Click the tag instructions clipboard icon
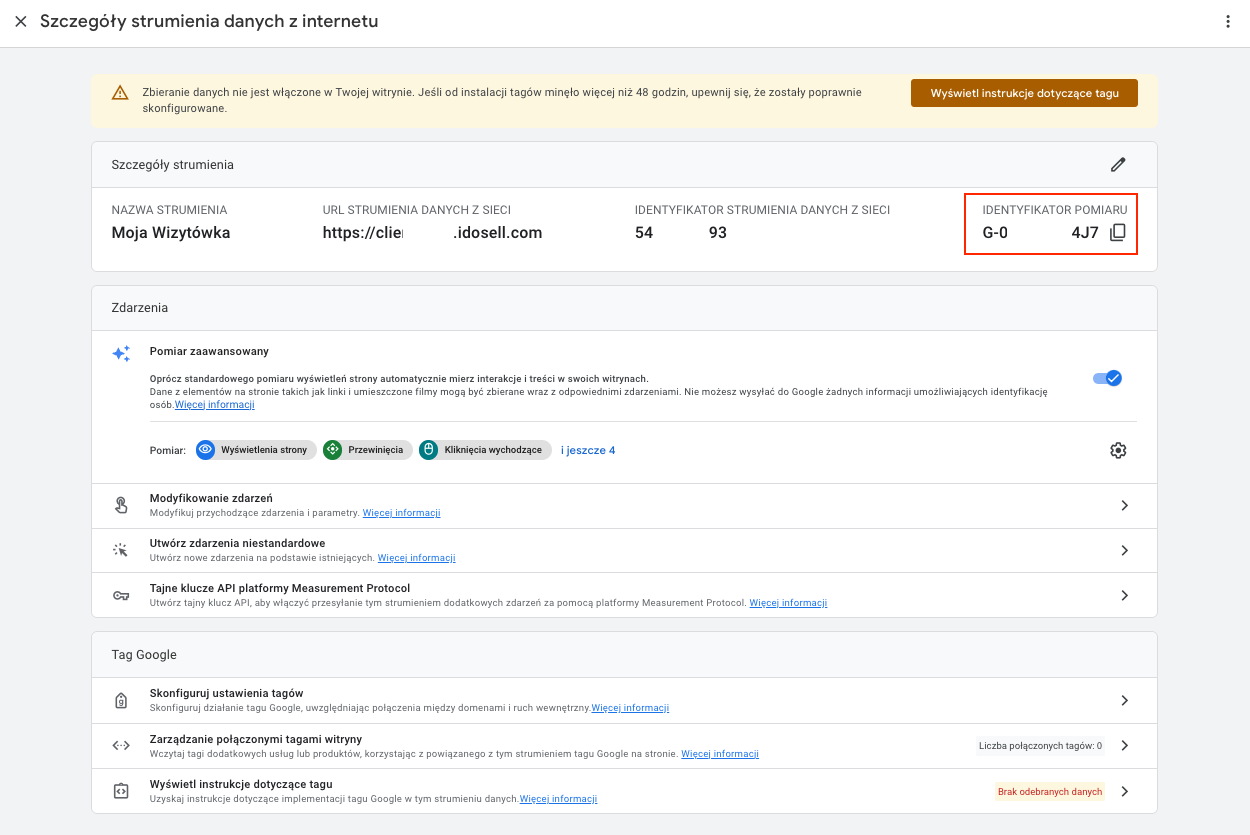The height and width of the screenshot is (835, 1250). tap(121, 791)
